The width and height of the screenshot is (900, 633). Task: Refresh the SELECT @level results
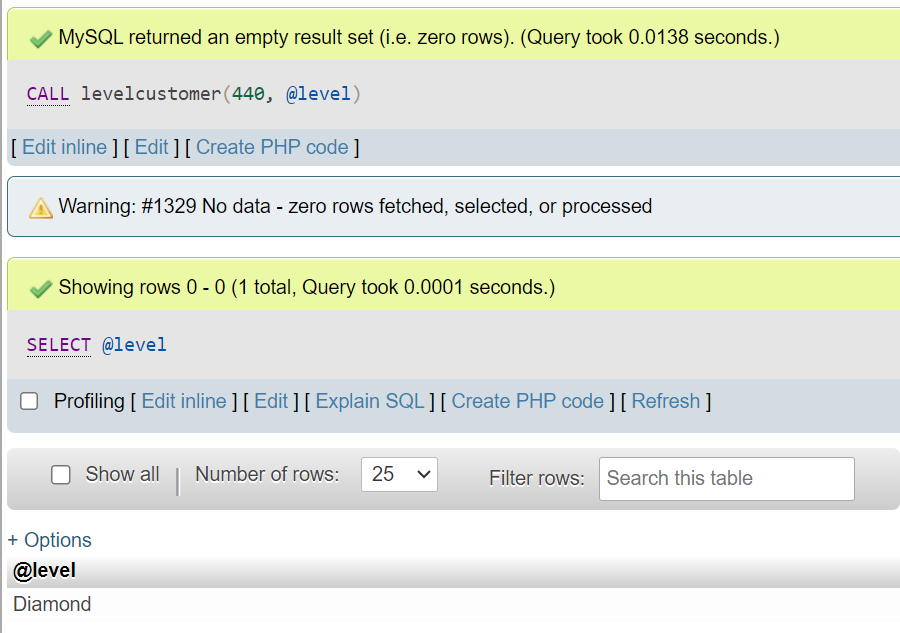point(666,401)
